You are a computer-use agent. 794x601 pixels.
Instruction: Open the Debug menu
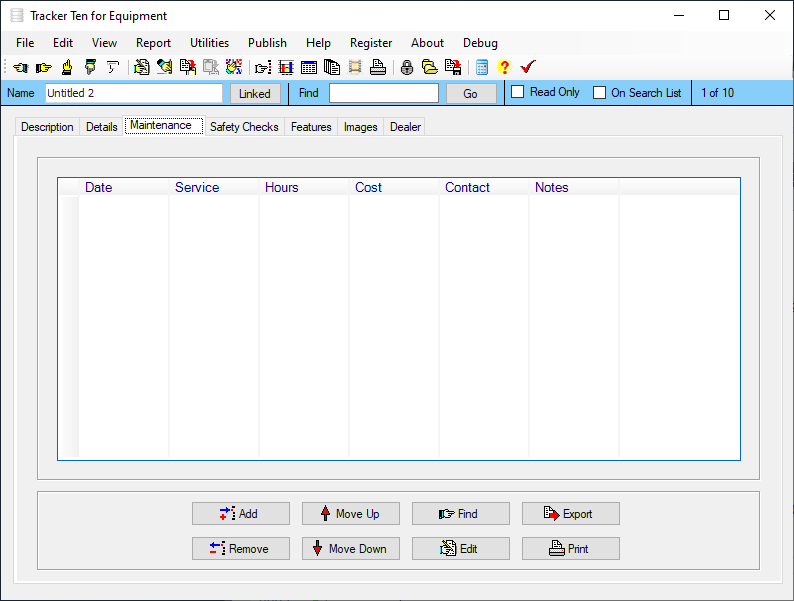(481, 43)
